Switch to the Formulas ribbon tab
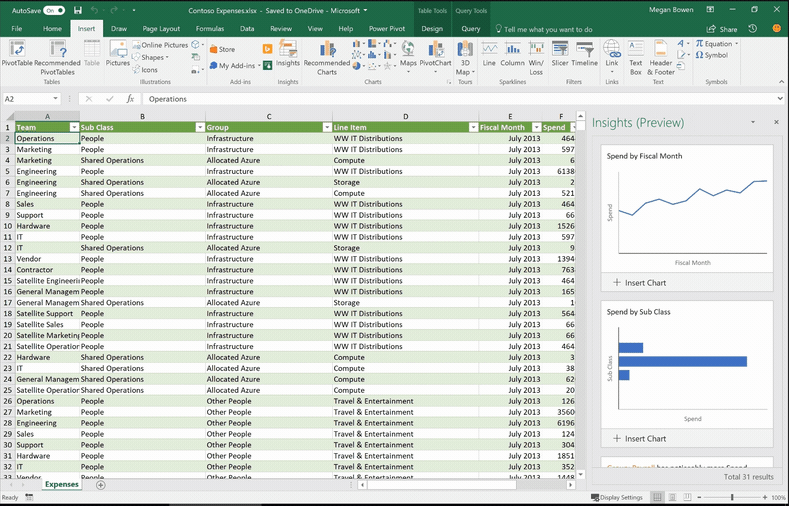 (210, 29)
